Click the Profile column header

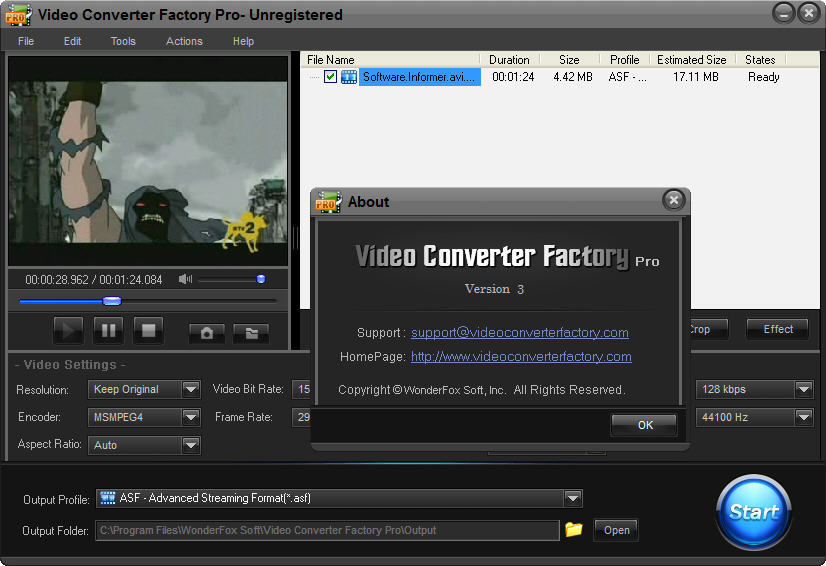tap(624, 60)
